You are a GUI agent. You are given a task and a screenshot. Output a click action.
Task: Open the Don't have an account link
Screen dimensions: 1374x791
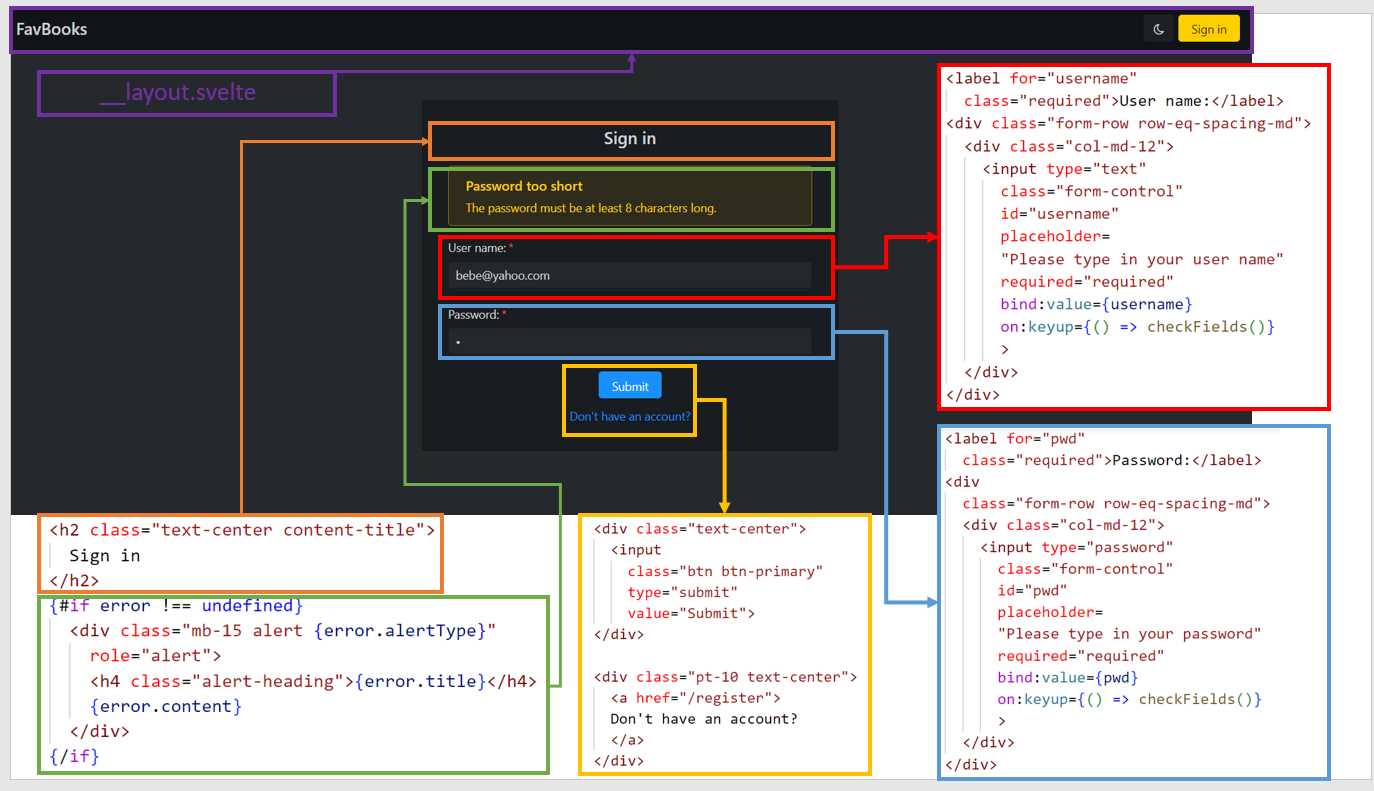click(x=629, y=417)
